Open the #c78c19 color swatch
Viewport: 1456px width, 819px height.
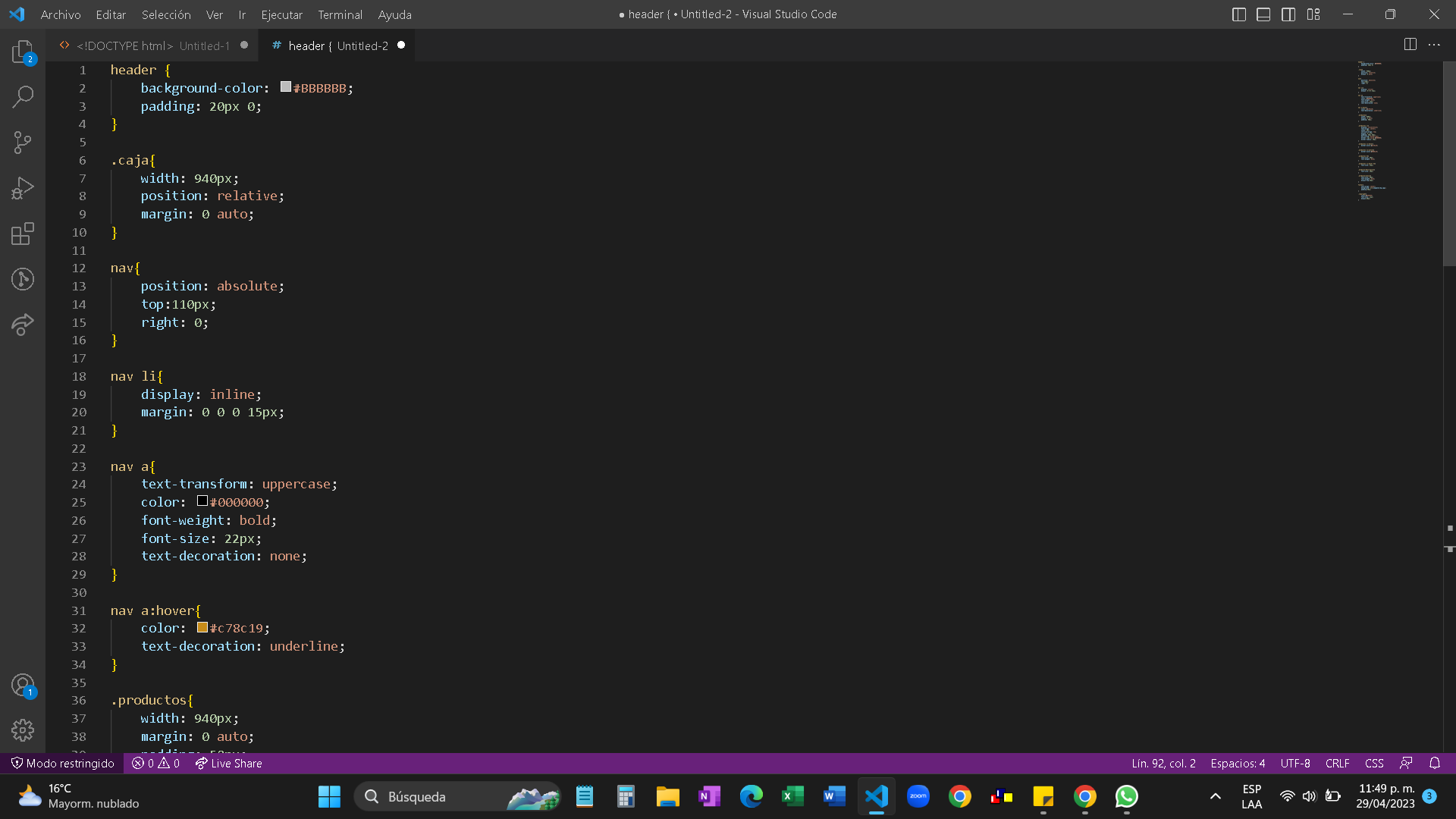point(202,627)
